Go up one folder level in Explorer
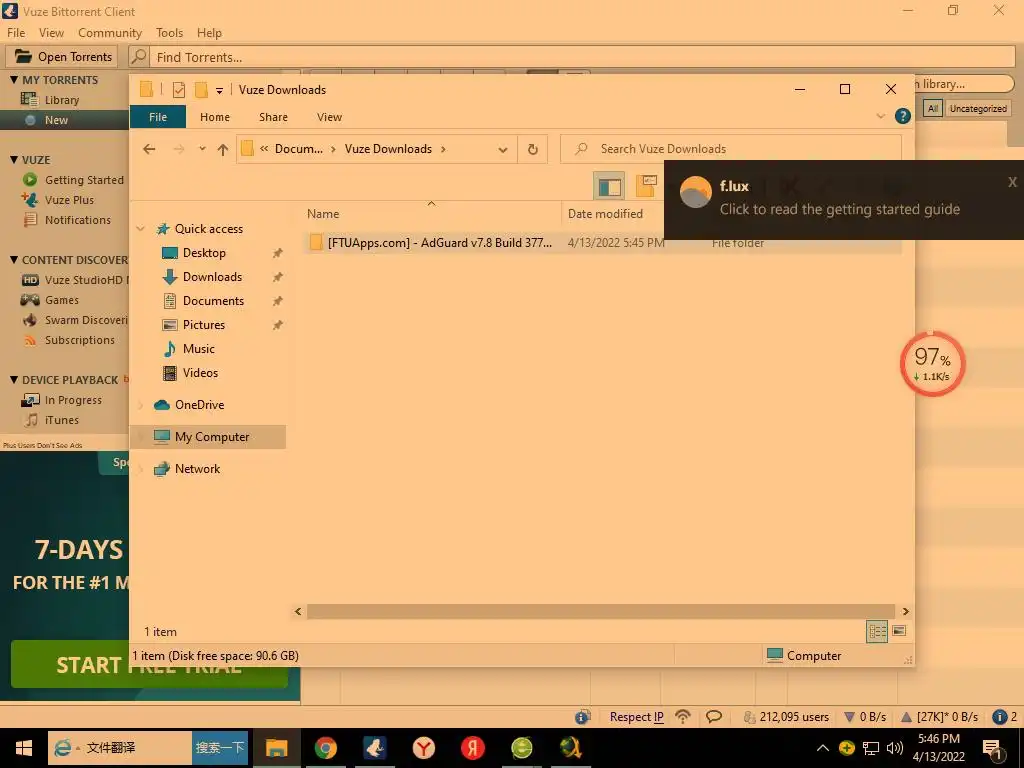 click(x=223, y=150)
